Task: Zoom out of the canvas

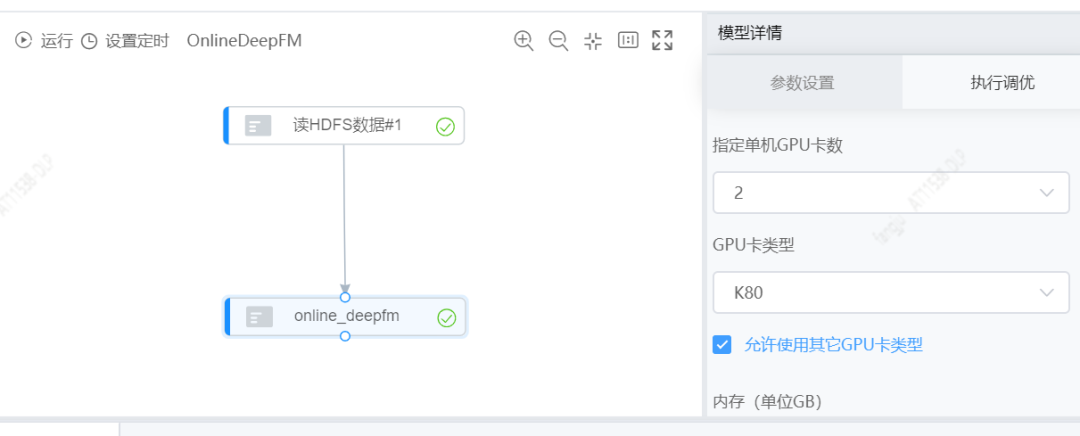Action: point(558,40)
